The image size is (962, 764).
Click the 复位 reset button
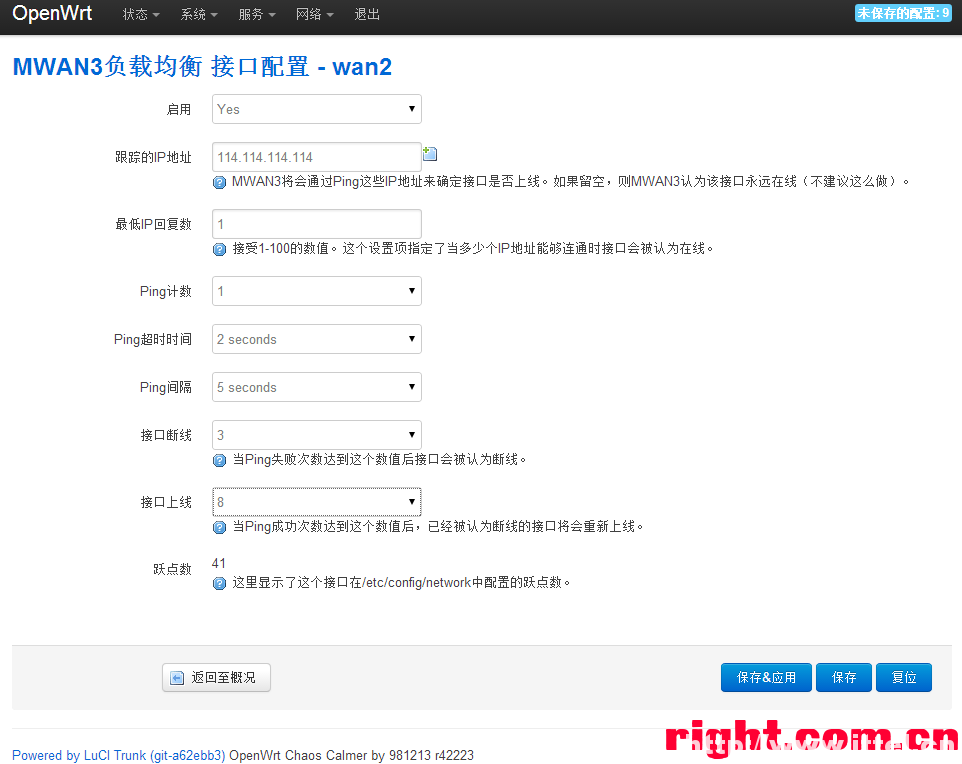coord(904,677)
